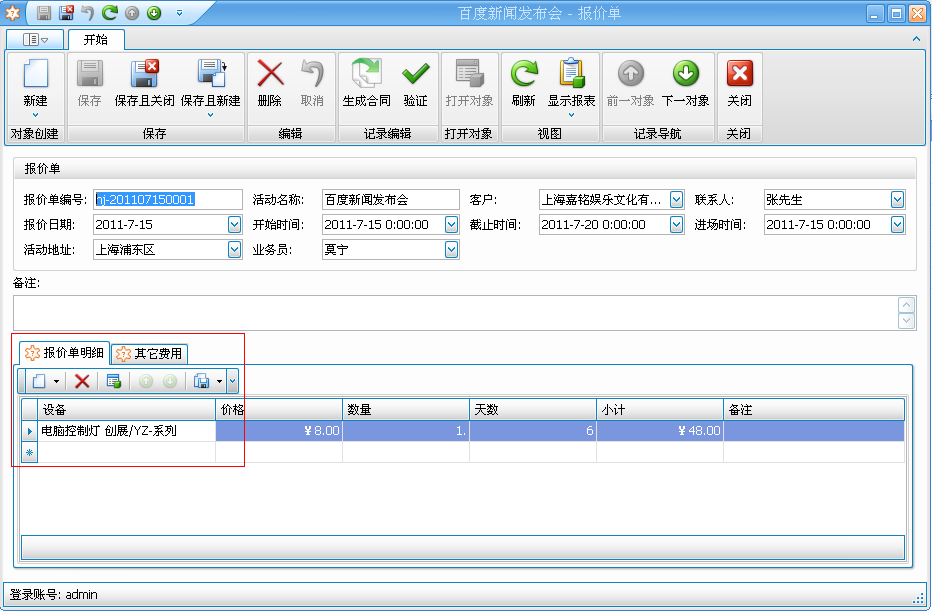Click the 显示报表 (Show Report) icon

click(571, 74)
